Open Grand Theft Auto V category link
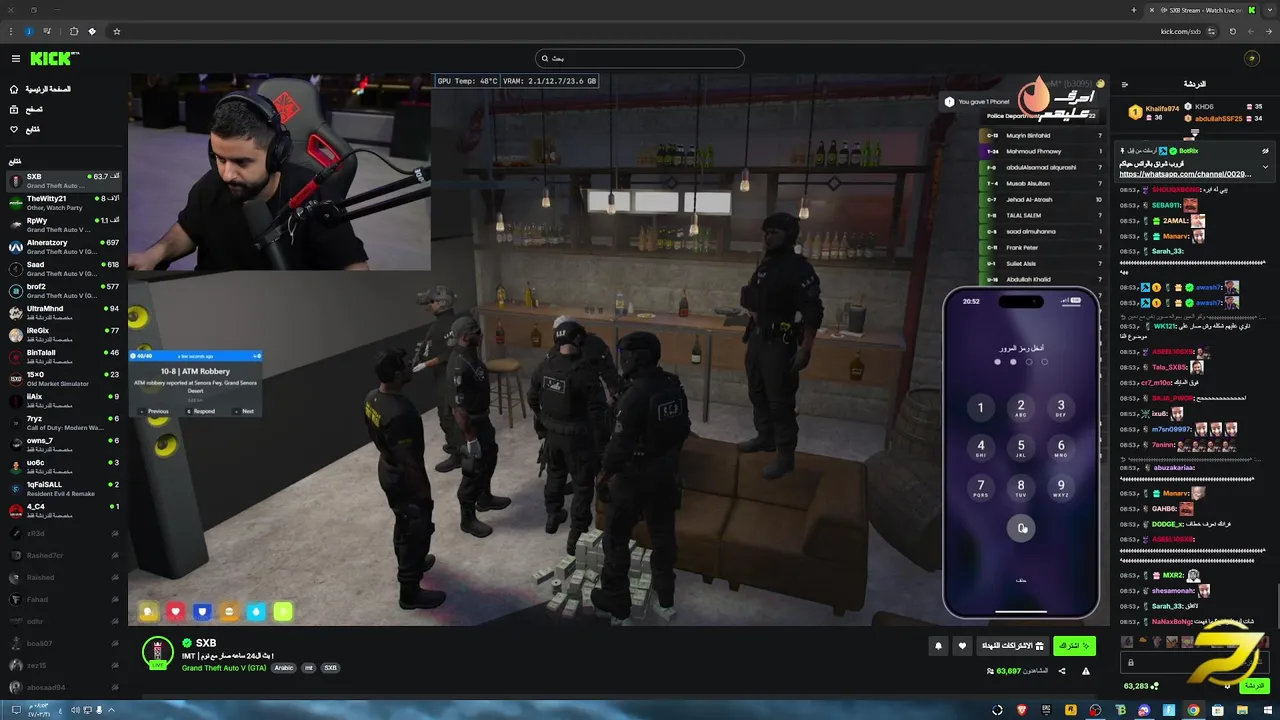The image size is (1280, 720). point(224,667)
